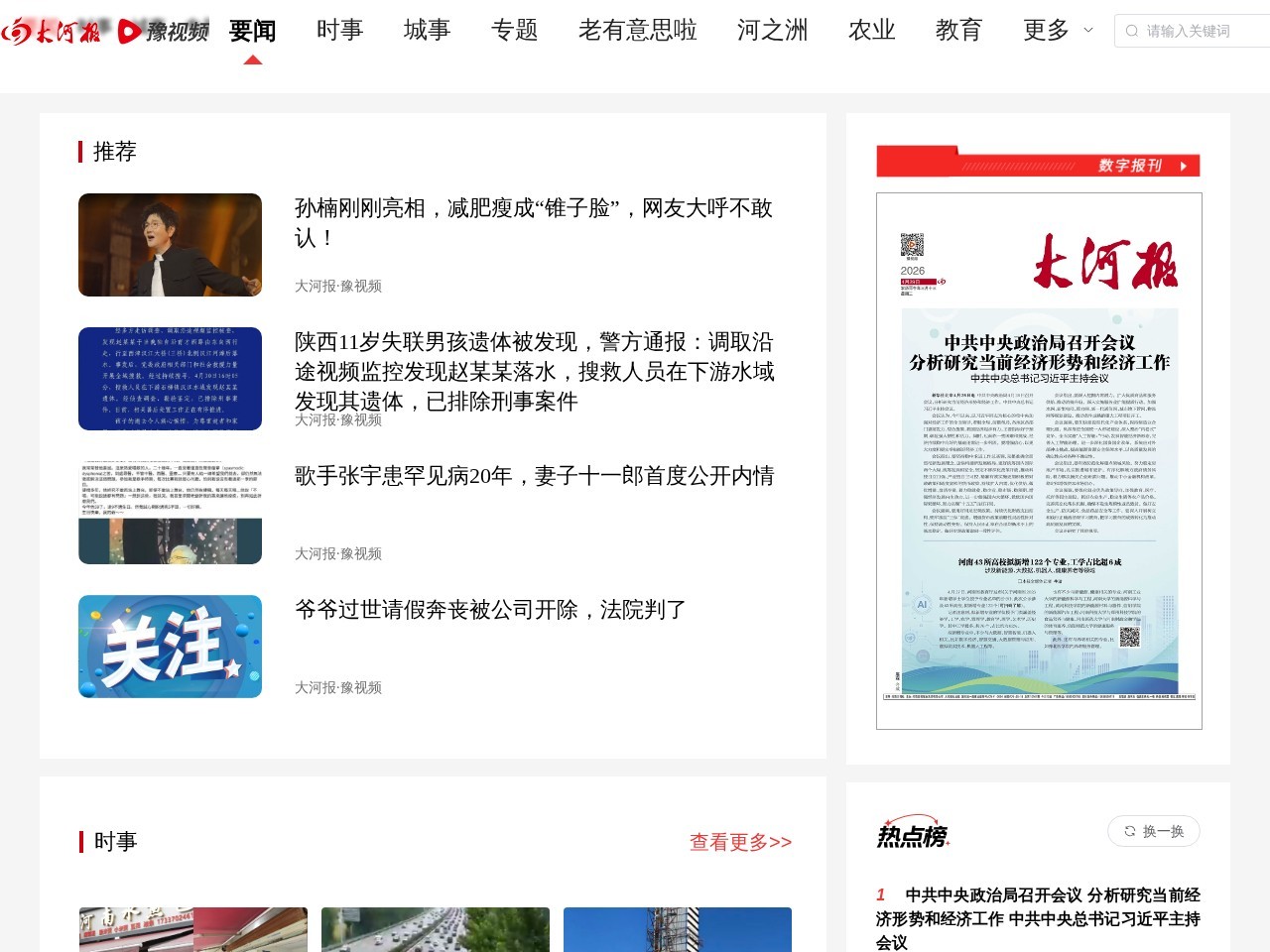Click the 推荐 section heading
The image size is (1270, 952).
coord(114,152)
